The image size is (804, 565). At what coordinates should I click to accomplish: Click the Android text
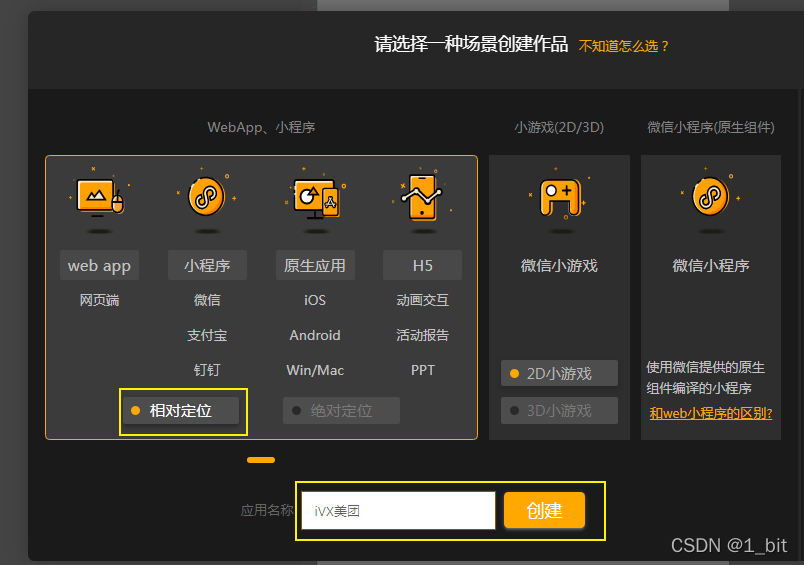[x=315, y=335]
